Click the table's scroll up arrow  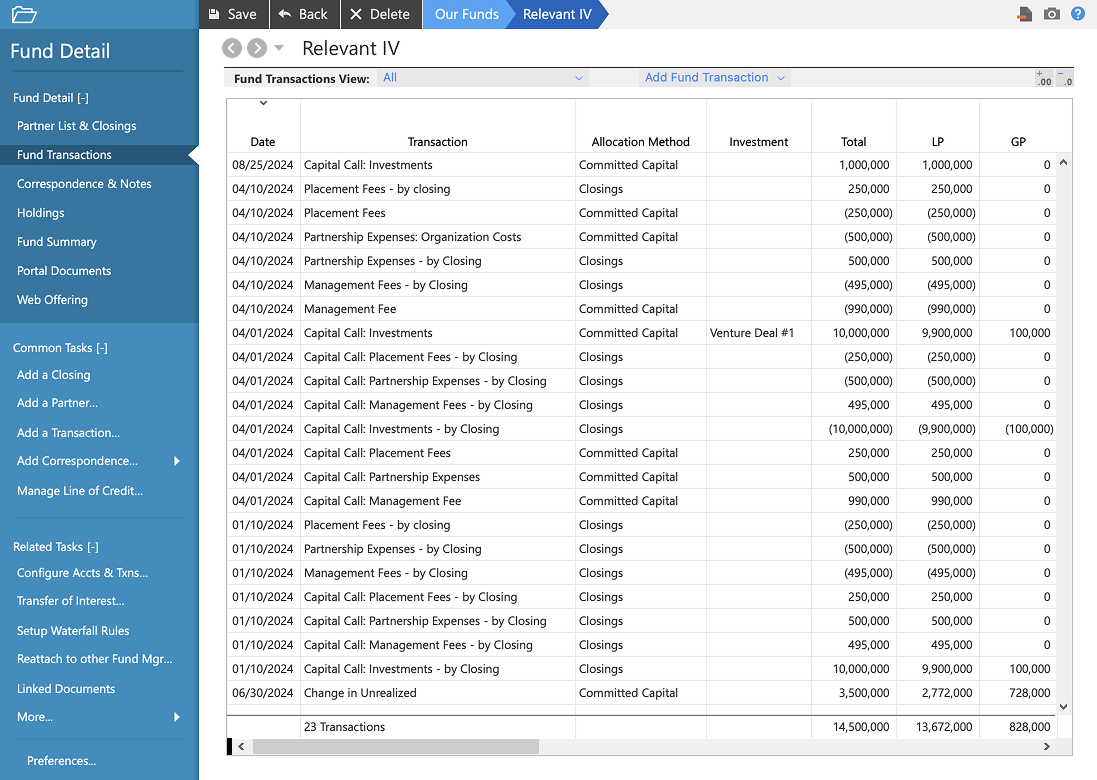point(1063,162)
